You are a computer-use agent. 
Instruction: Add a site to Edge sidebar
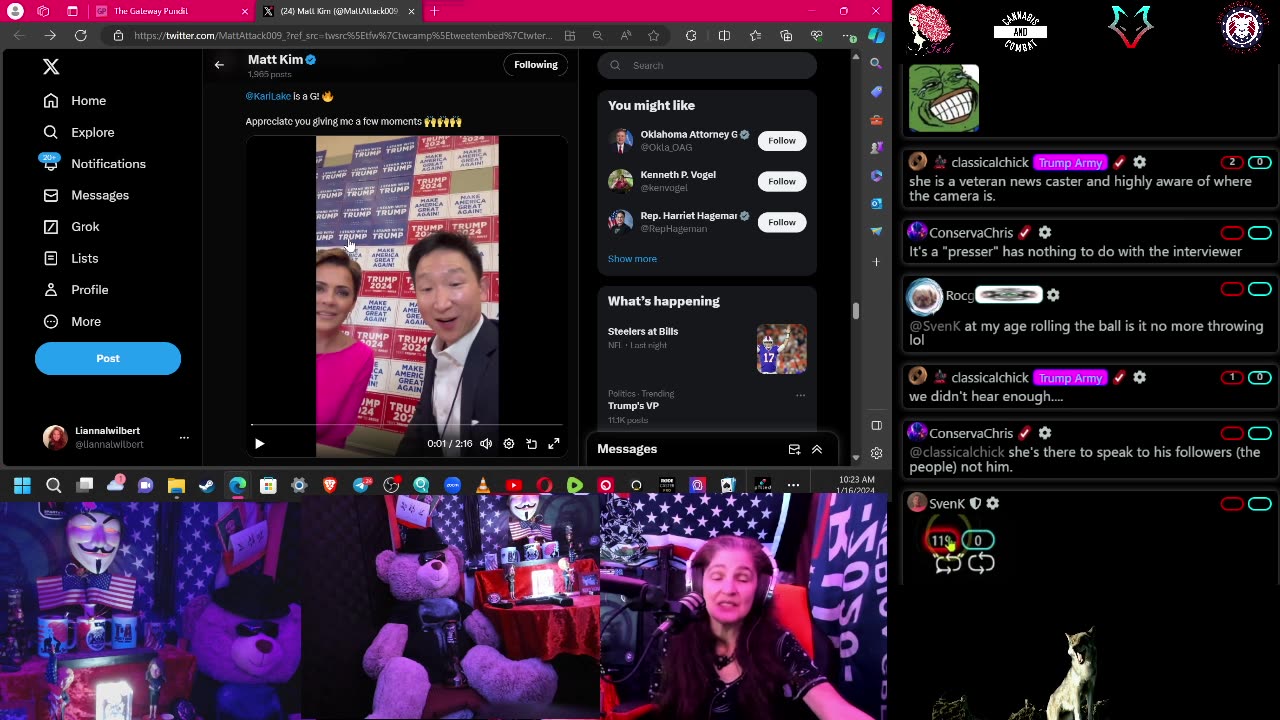click(876, 262)
